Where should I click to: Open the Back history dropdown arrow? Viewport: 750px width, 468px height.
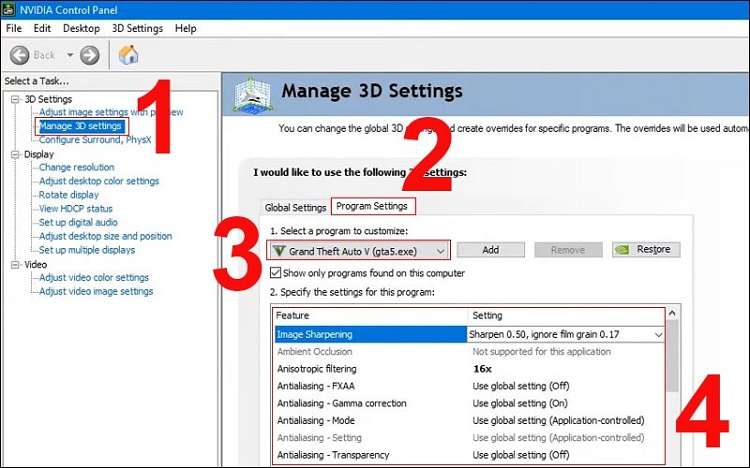[x=70, y=55]
